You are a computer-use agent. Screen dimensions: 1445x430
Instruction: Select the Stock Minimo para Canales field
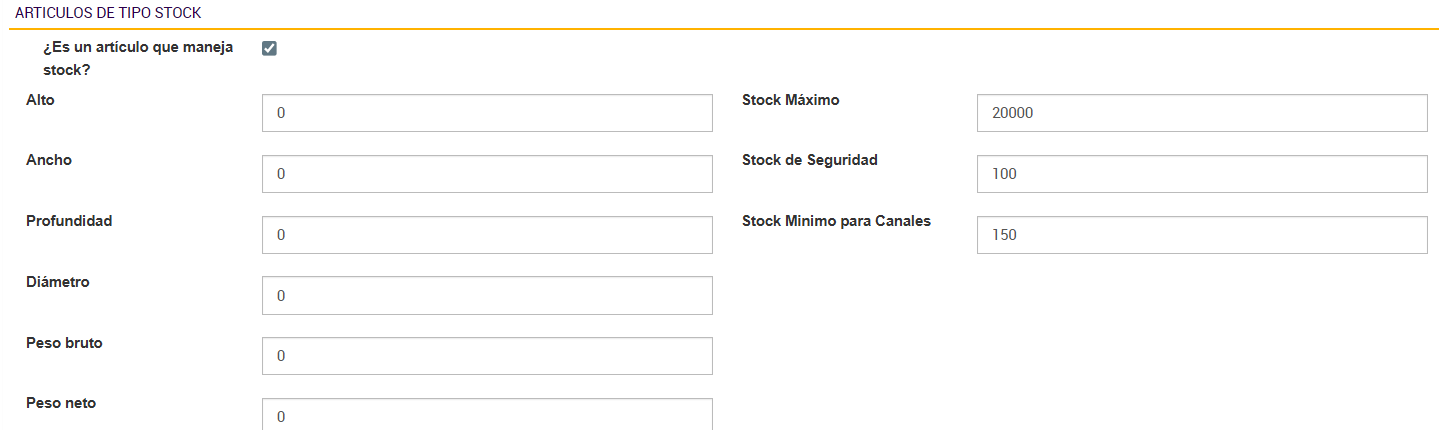(1201, 235)
